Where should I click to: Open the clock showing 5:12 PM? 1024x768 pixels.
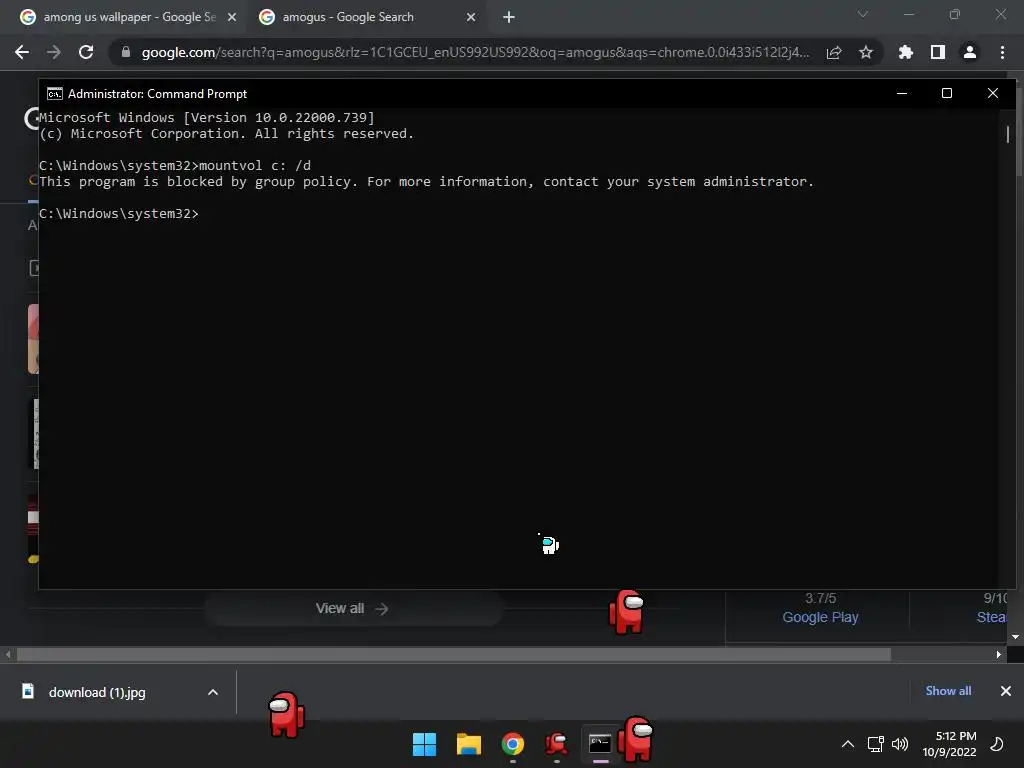[950, 744]
